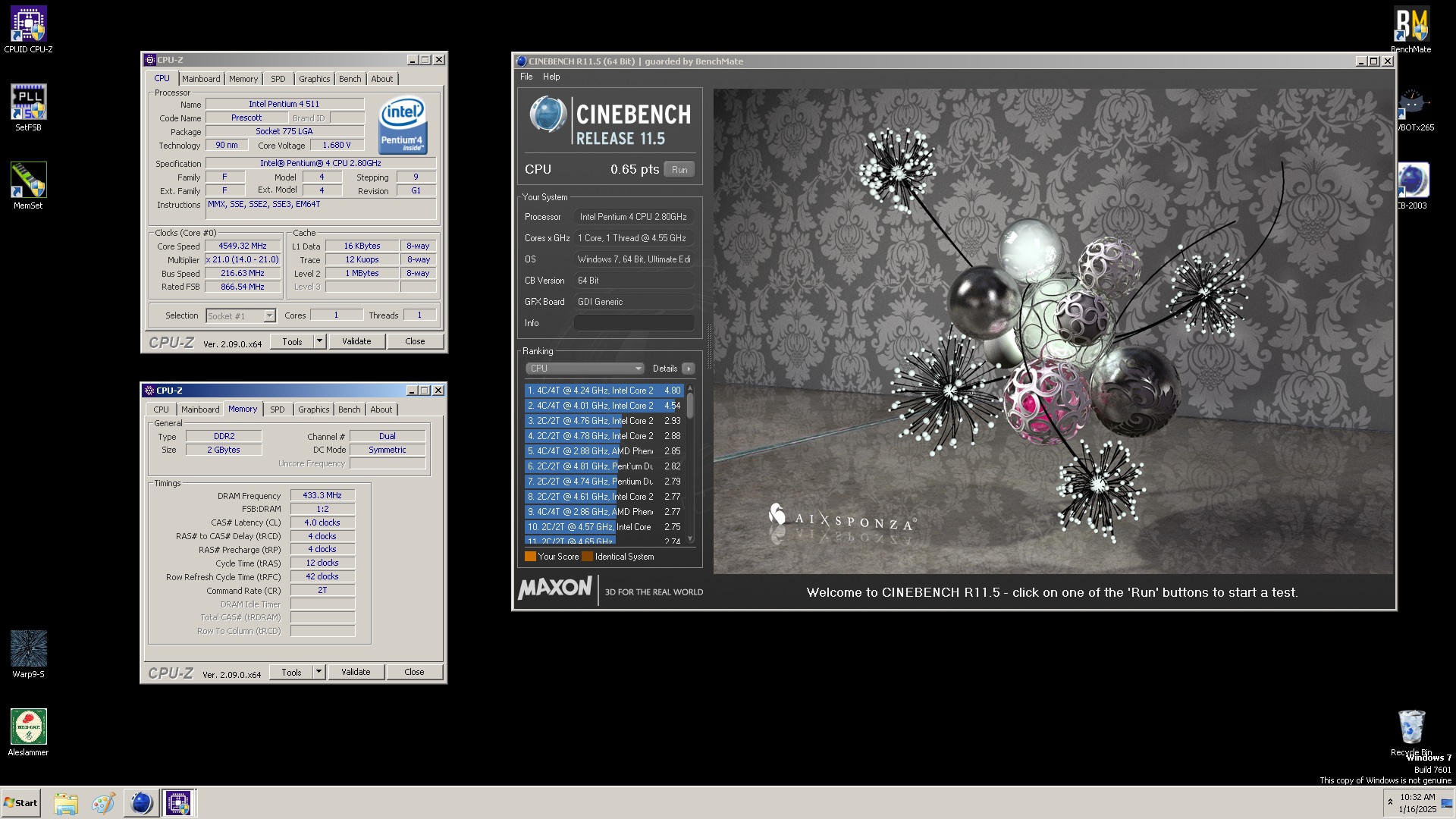Click the Paint taskbar icon
The height and width of the screenshot is (819, 1456).
(x=103, y=803)
